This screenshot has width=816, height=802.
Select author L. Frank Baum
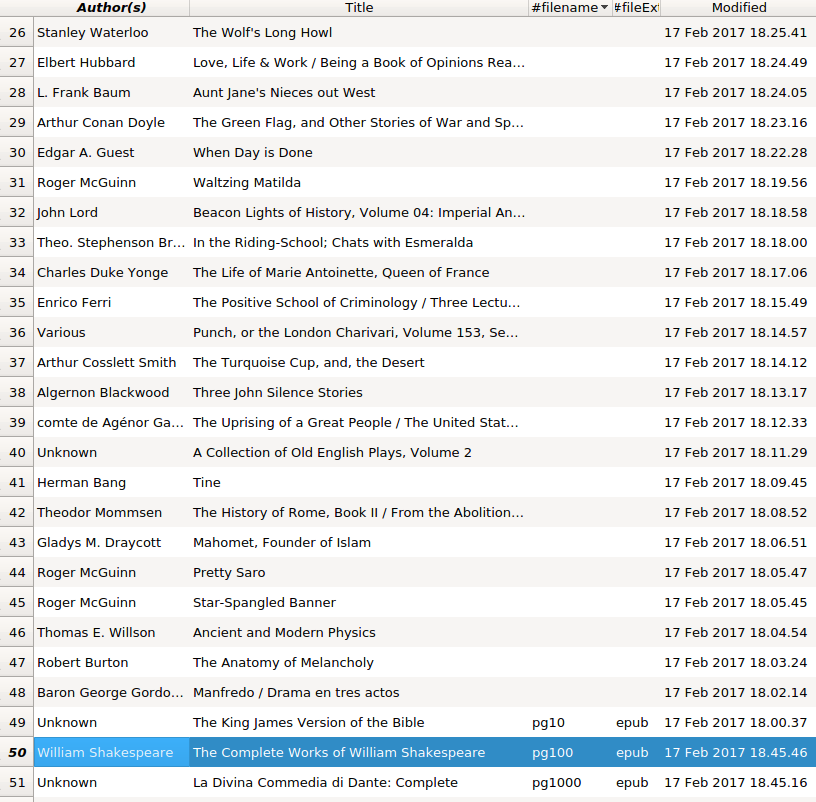(84, 93)
